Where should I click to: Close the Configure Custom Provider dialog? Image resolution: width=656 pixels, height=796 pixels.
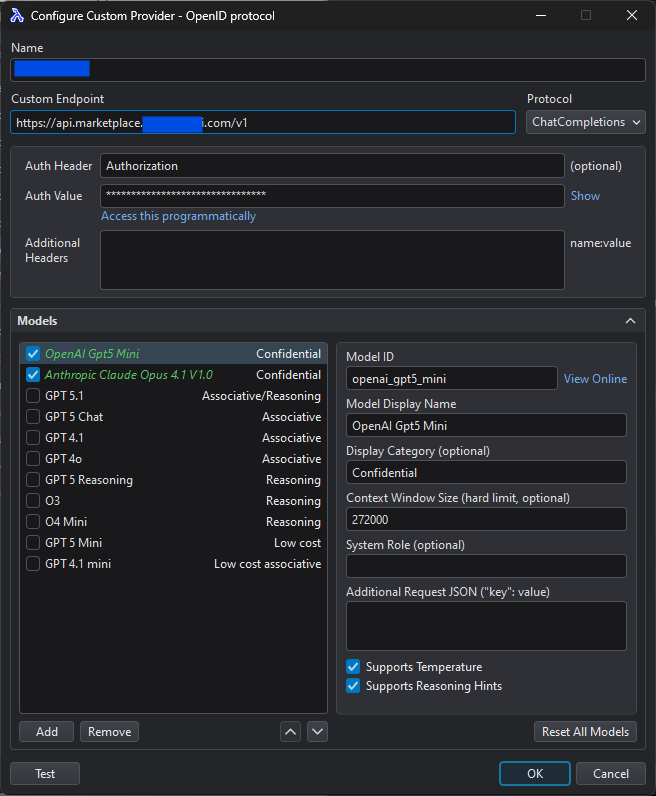point(632,15)
